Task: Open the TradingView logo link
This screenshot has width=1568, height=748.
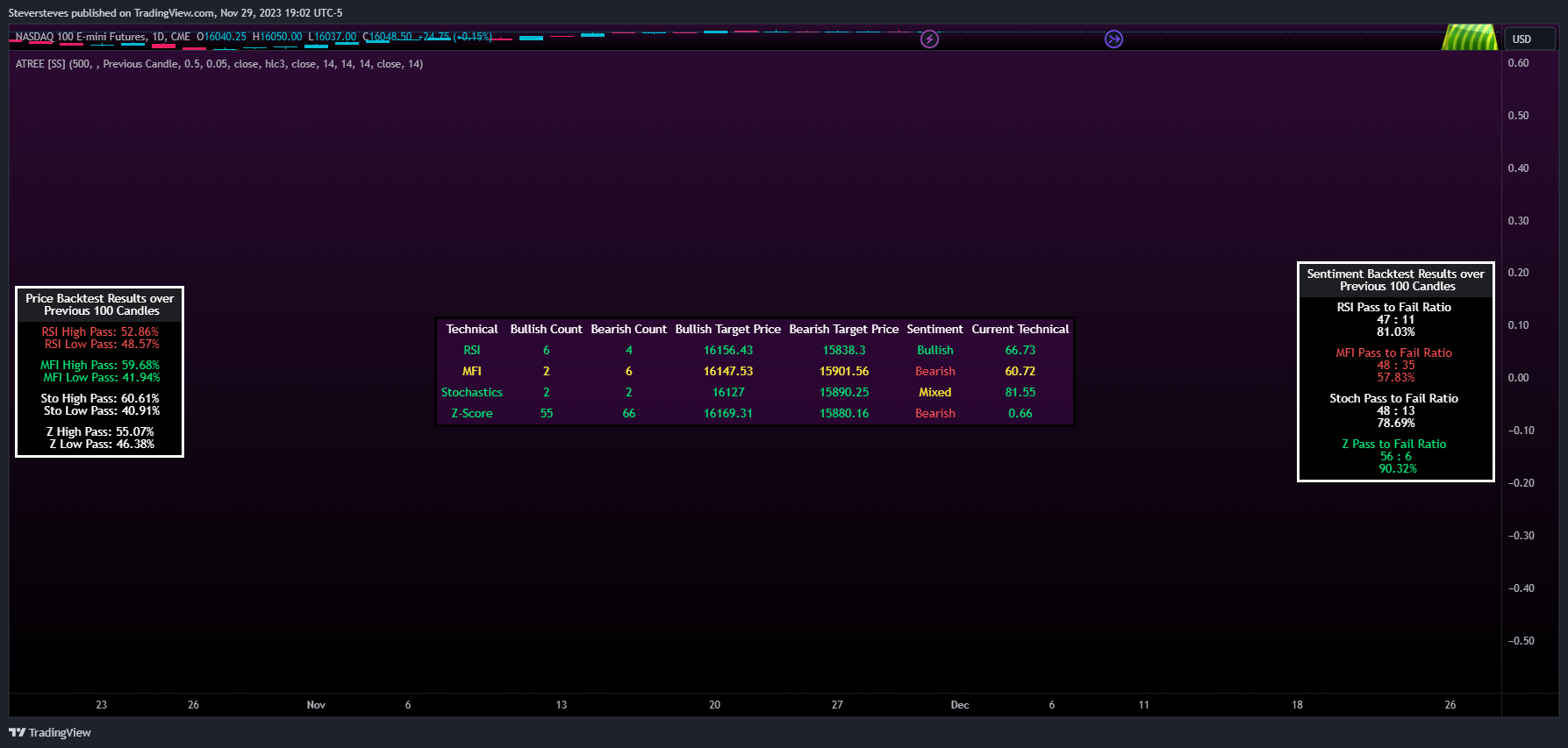Action: 50,732
